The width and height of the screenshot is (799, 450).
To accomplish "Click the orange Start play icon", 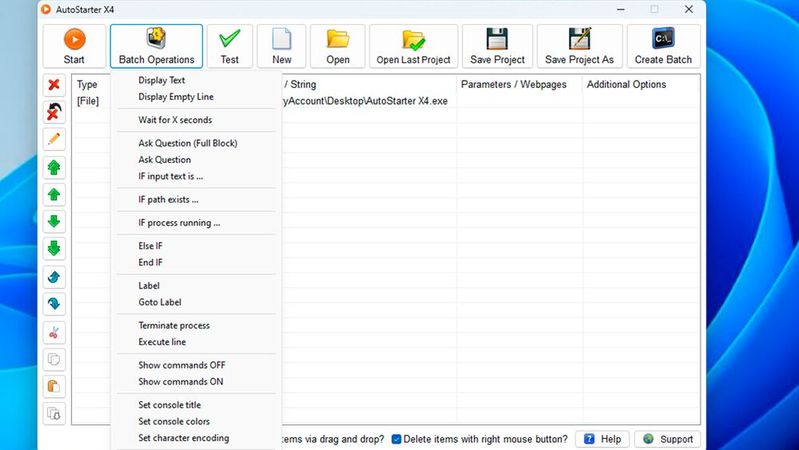I will point(74,39).
